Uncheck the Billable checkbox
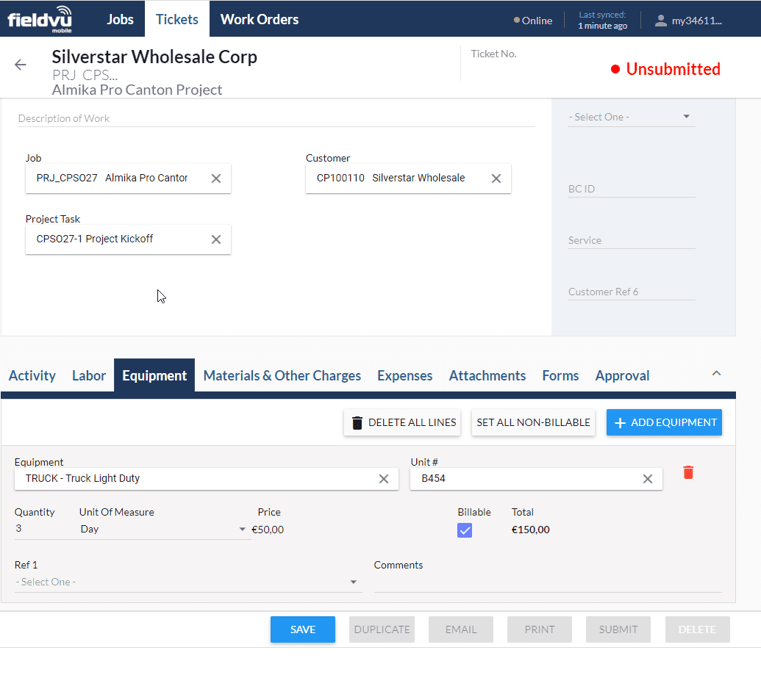The image size is (761, 686). (464, 530)
